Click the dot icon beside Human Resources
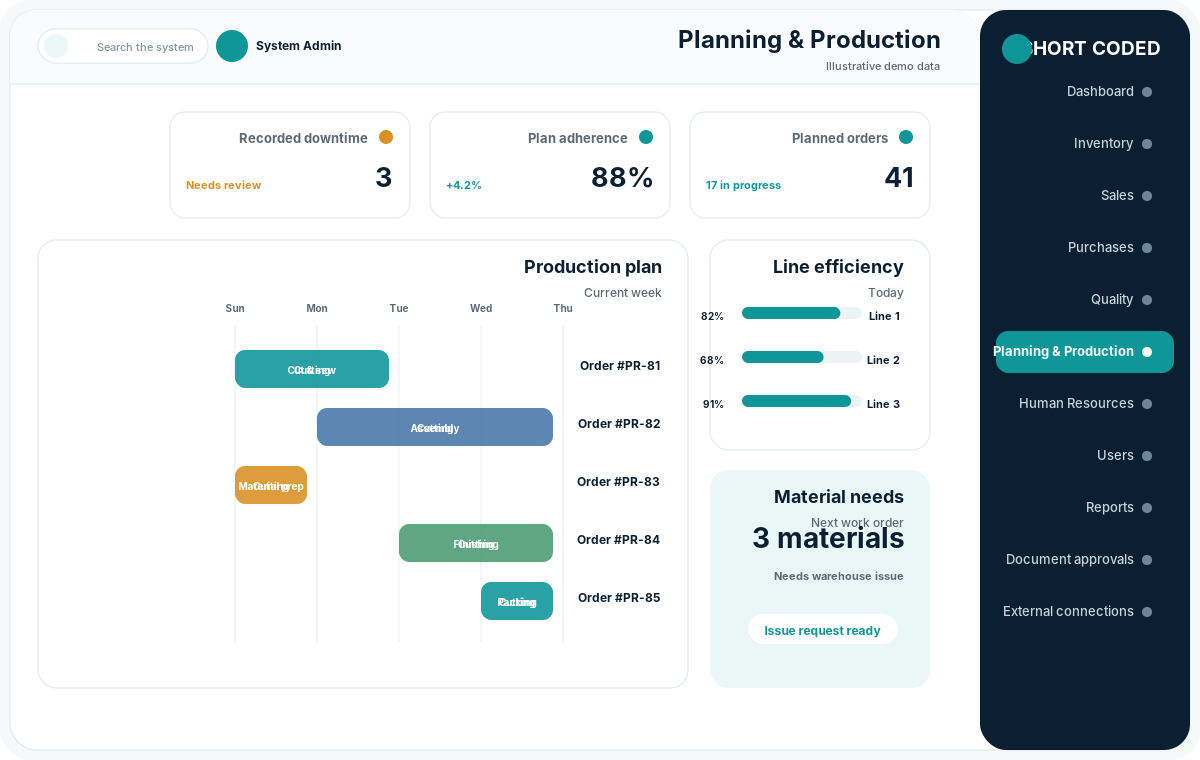The image size is (1200, 760). coord(1147,404)
